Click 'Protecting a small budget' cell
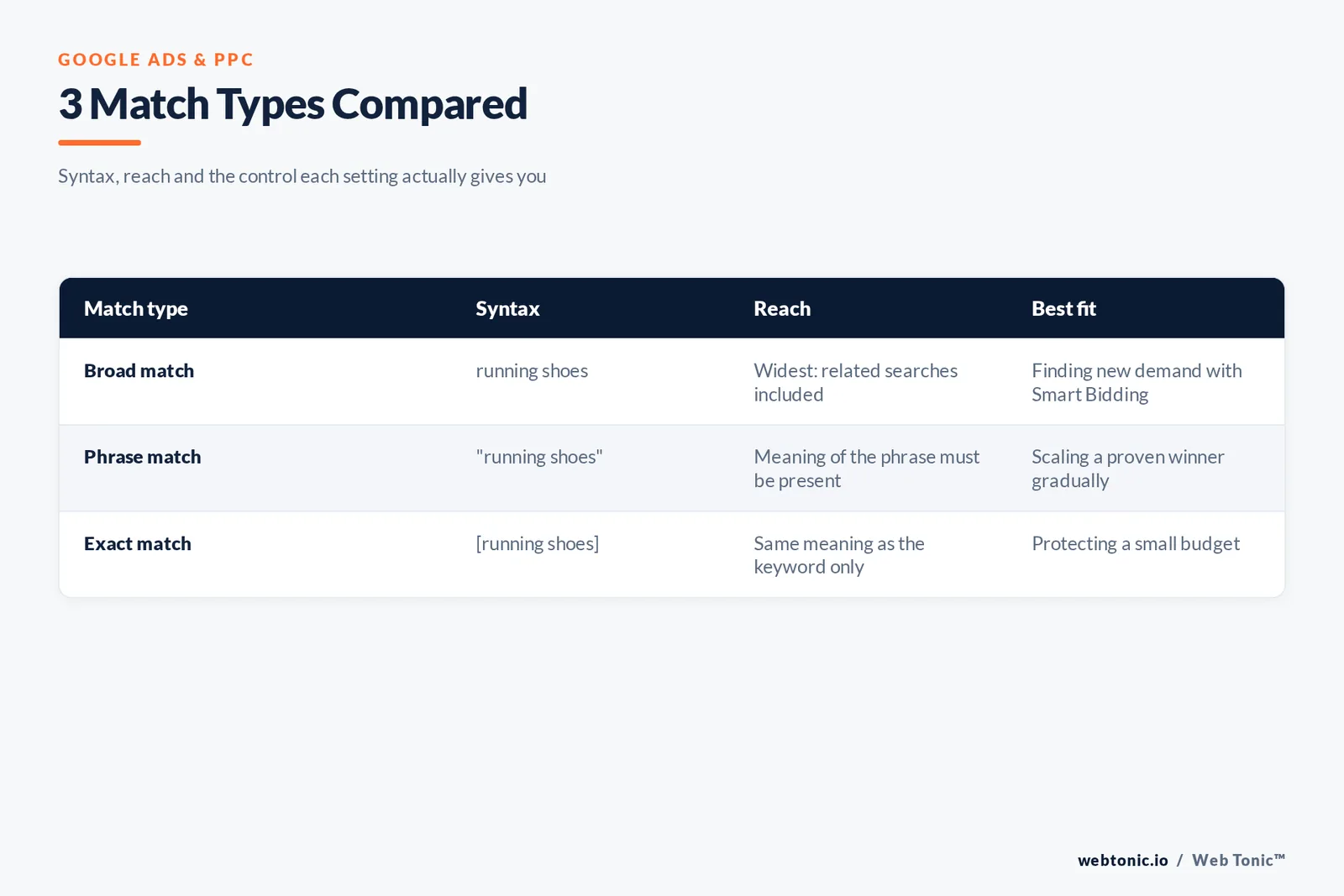Screen dimensions: 1344x896 click(x=1136, y=544)
